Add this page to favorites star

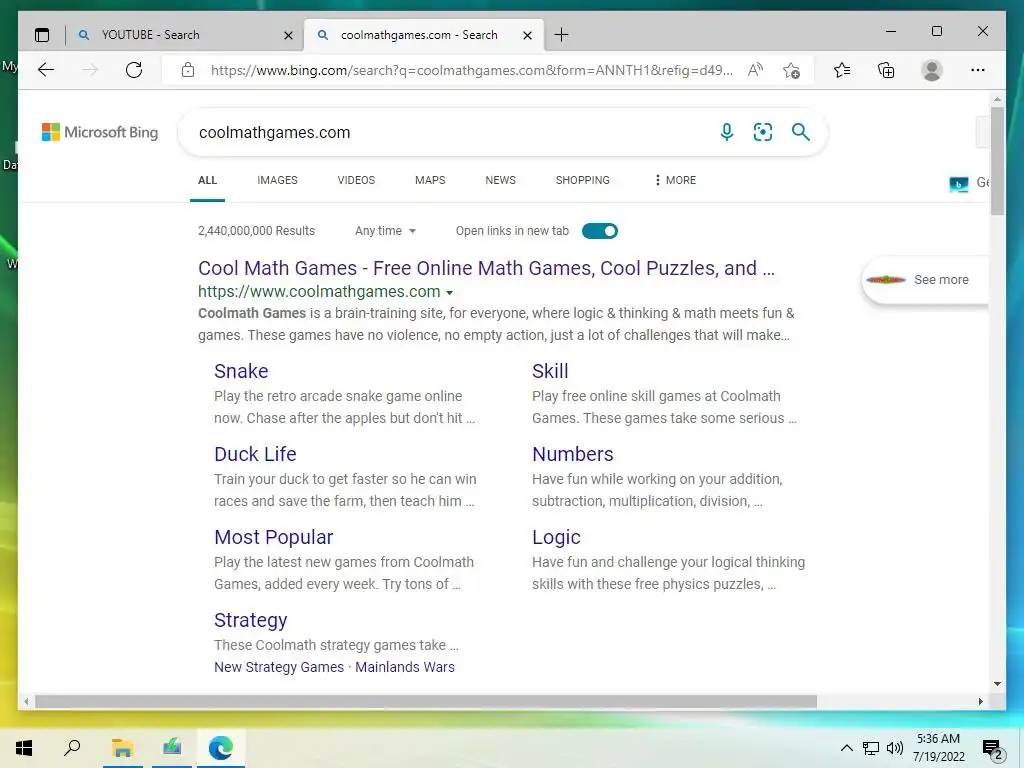792,70
